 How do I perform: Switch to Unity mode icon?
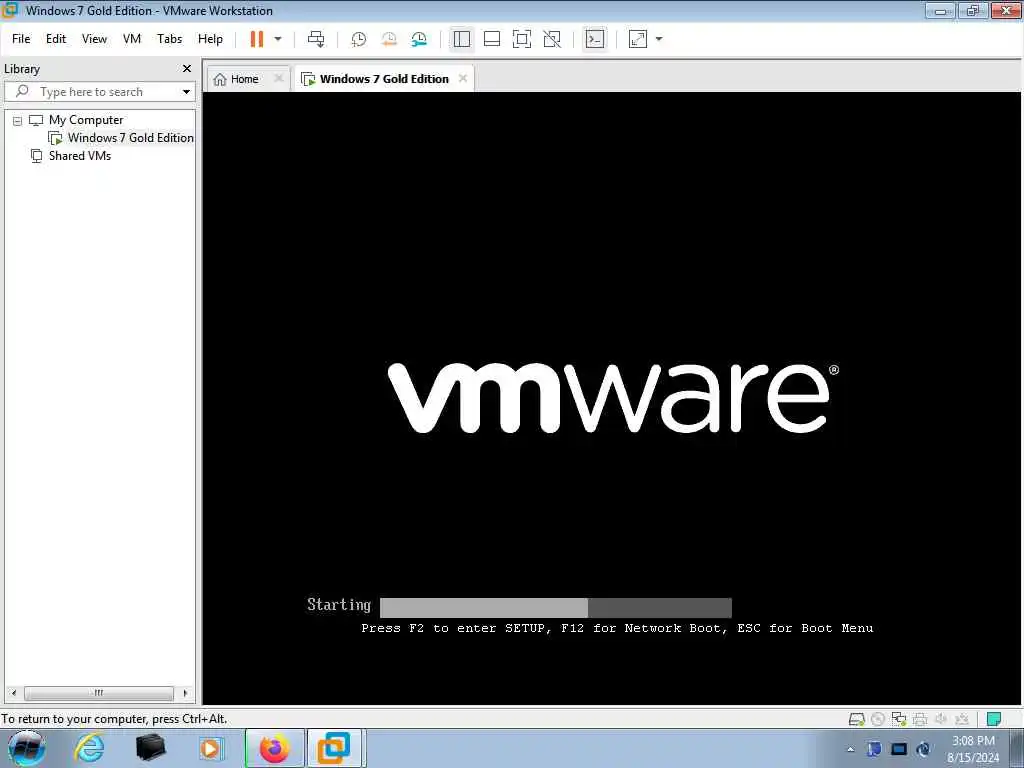pyautogui.click(x=552, y=39)
